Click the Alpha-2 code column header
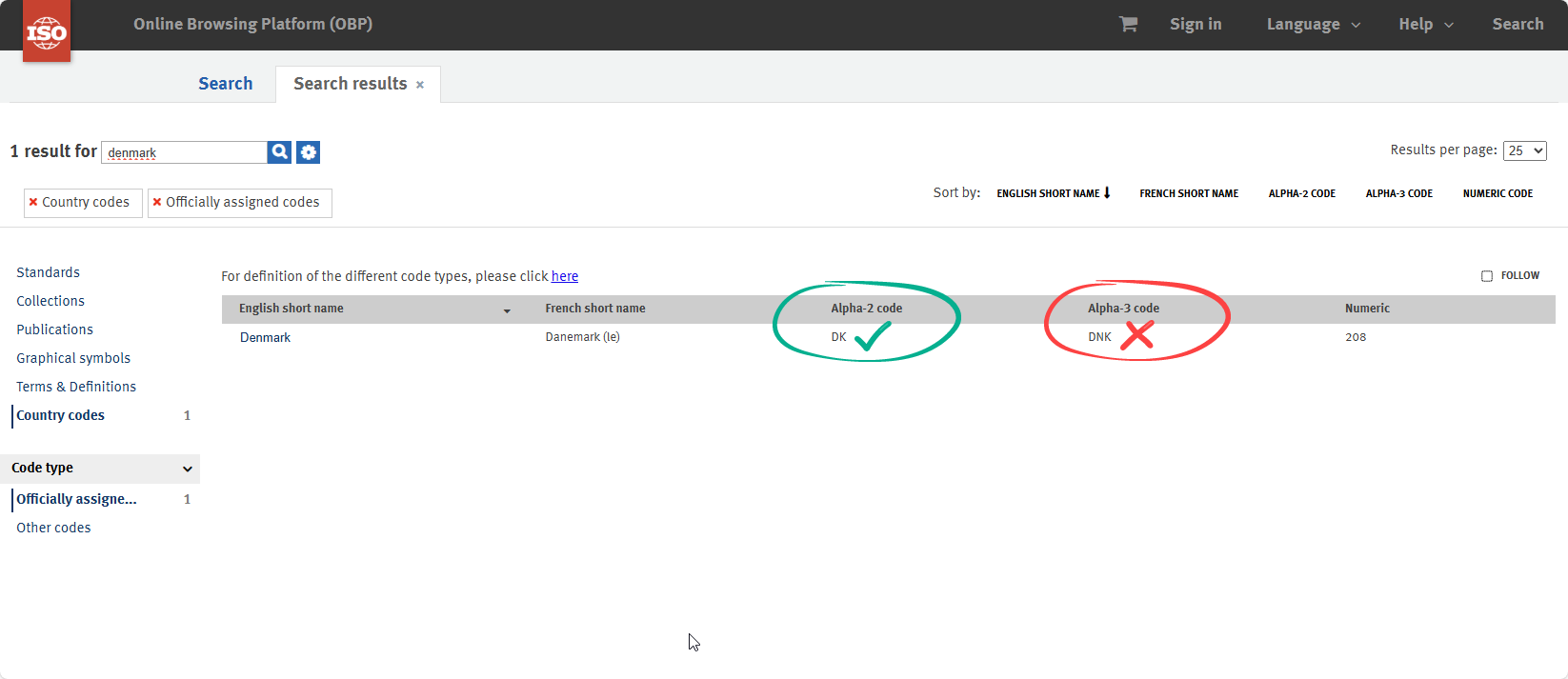The image size is (1568, 679). pos(867,309)
